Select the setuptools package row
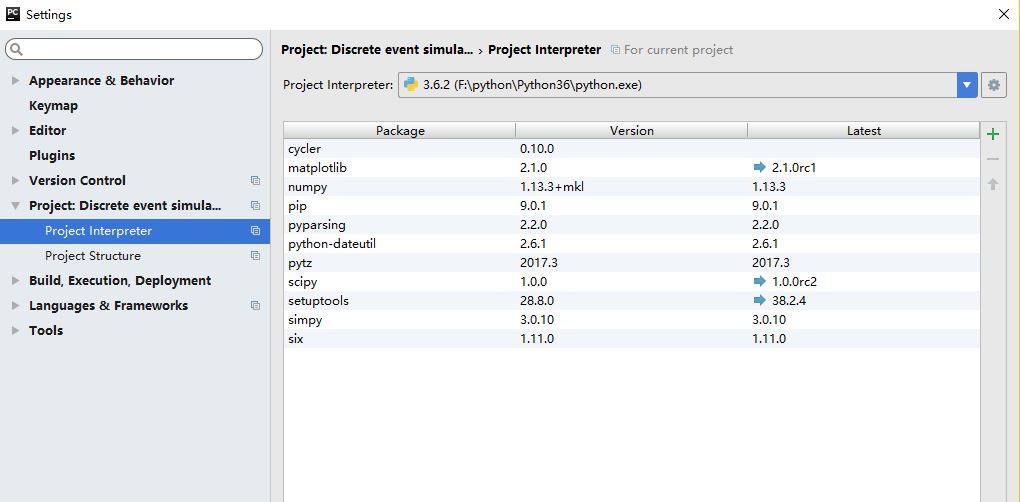Viewport: 1020px width, 502px height. 631,300
